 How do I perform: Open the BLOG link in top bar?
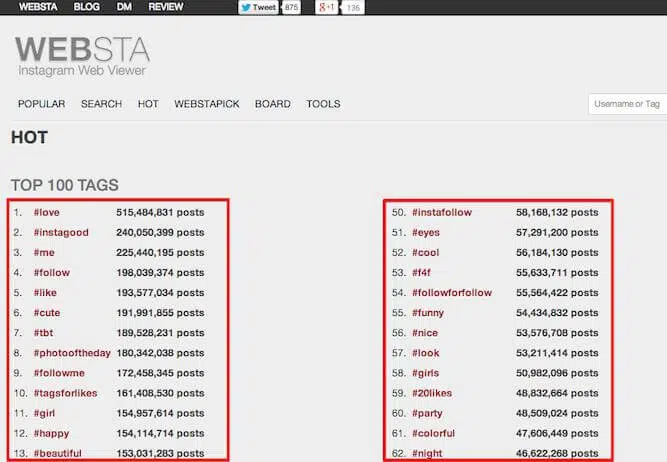(86, 7)
